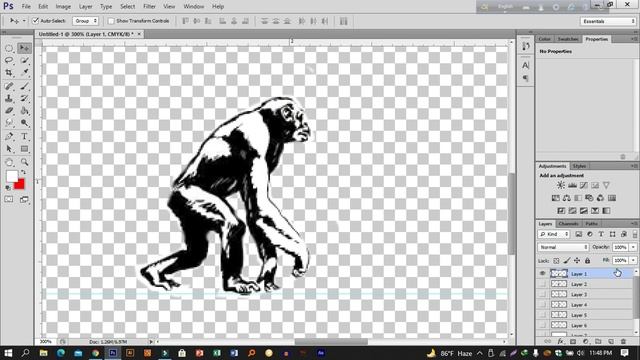Select the History Brush tool
Viewport: 640px width, 360px height.
[x=24, y=98]
